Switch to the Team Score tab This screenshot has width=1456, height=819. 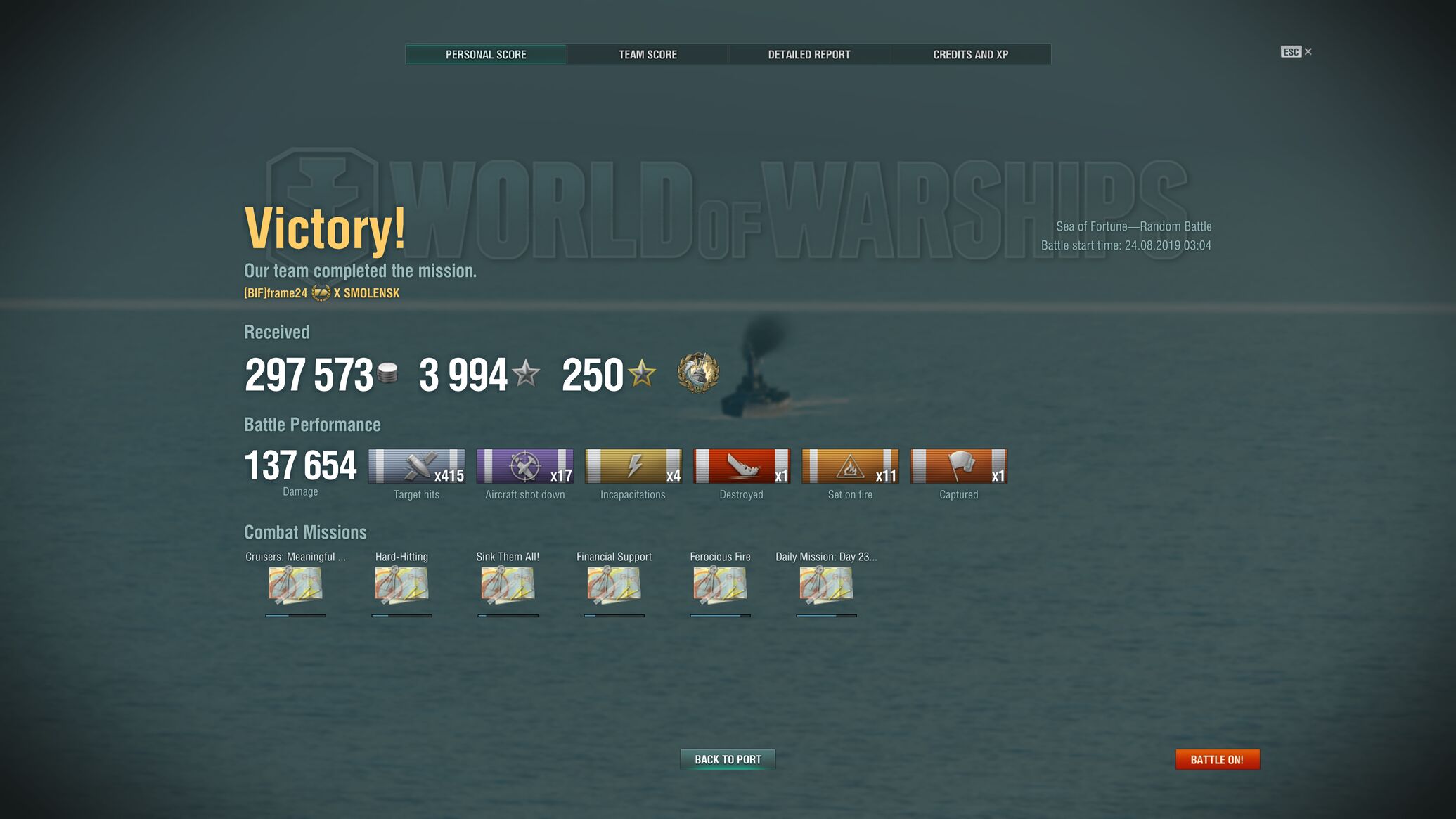648,54
